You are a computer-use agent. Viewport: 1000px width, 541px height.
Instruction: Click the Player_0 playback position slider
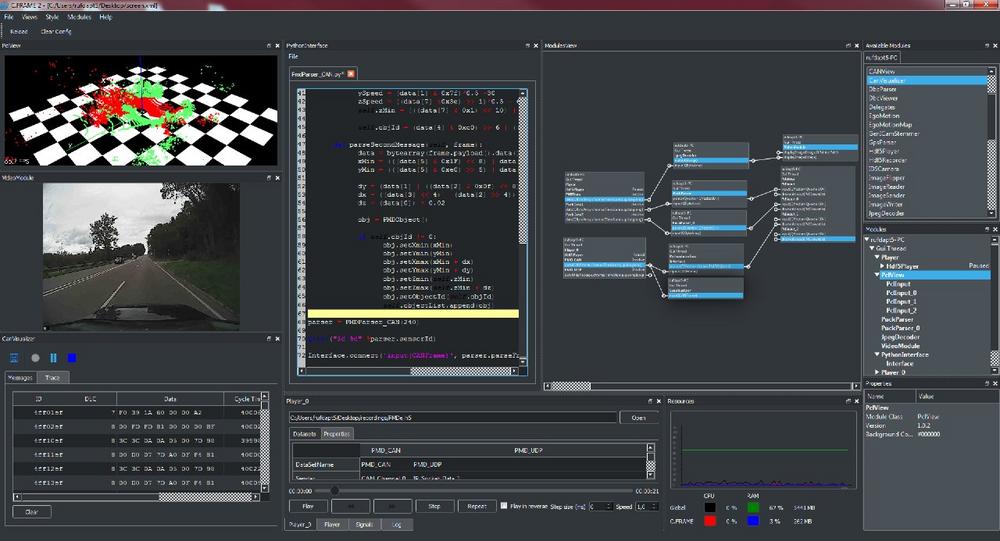point(334,491)
